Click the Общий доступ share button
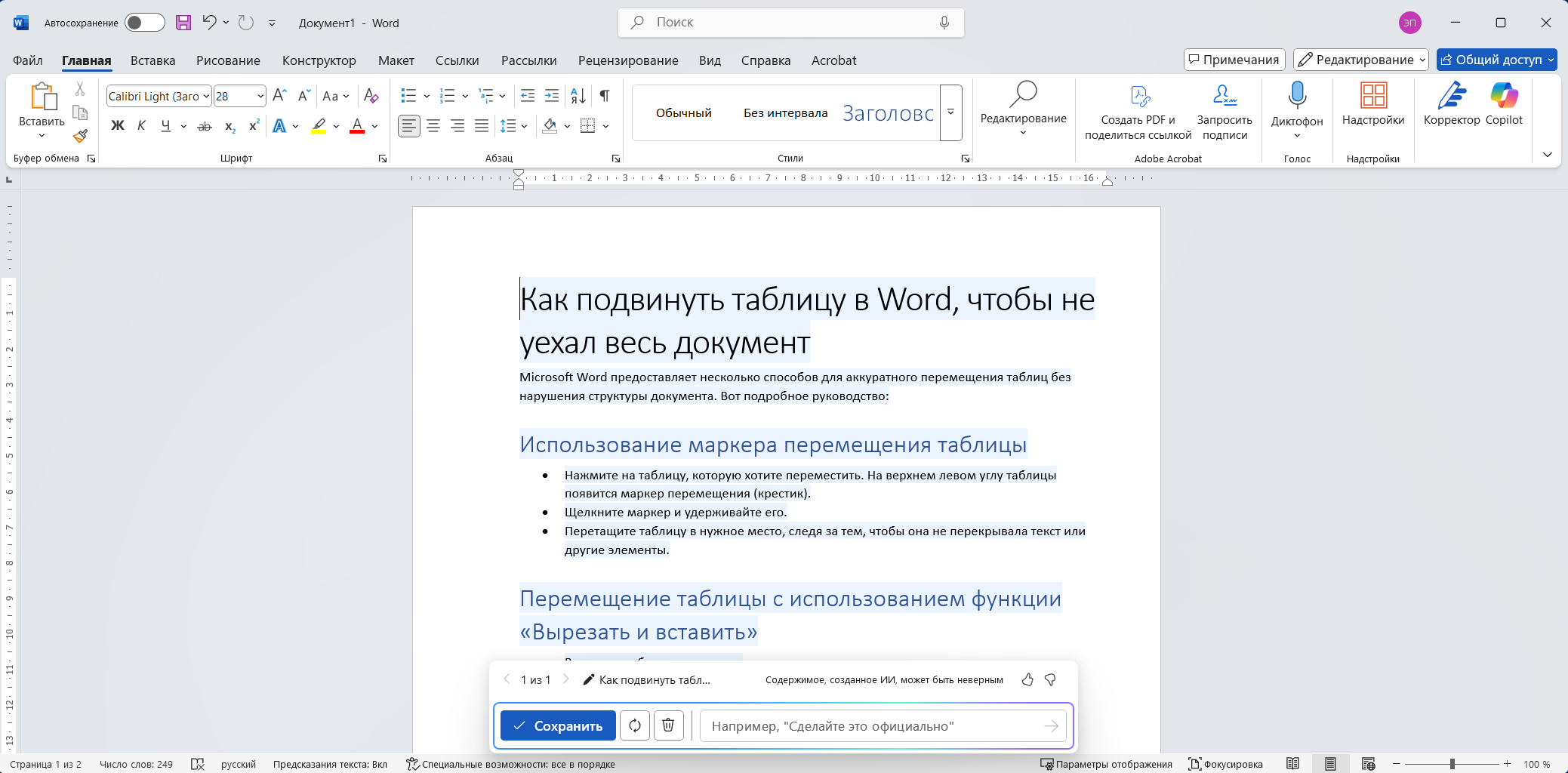The image size is (1568, 773). (x=1496, y=60)
